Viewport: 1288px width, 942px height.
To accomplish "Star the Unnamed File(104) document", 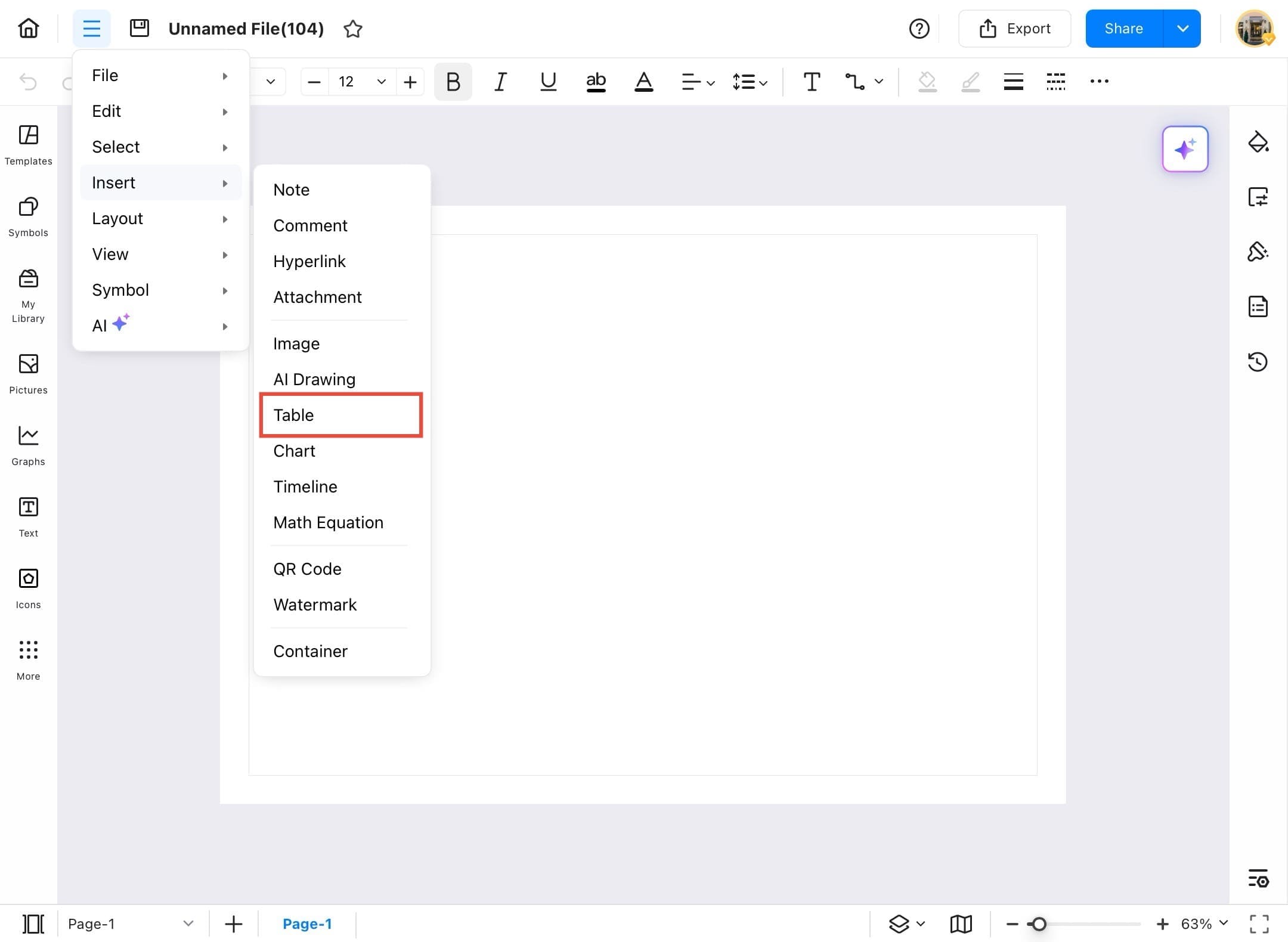I will click(353, 28).
